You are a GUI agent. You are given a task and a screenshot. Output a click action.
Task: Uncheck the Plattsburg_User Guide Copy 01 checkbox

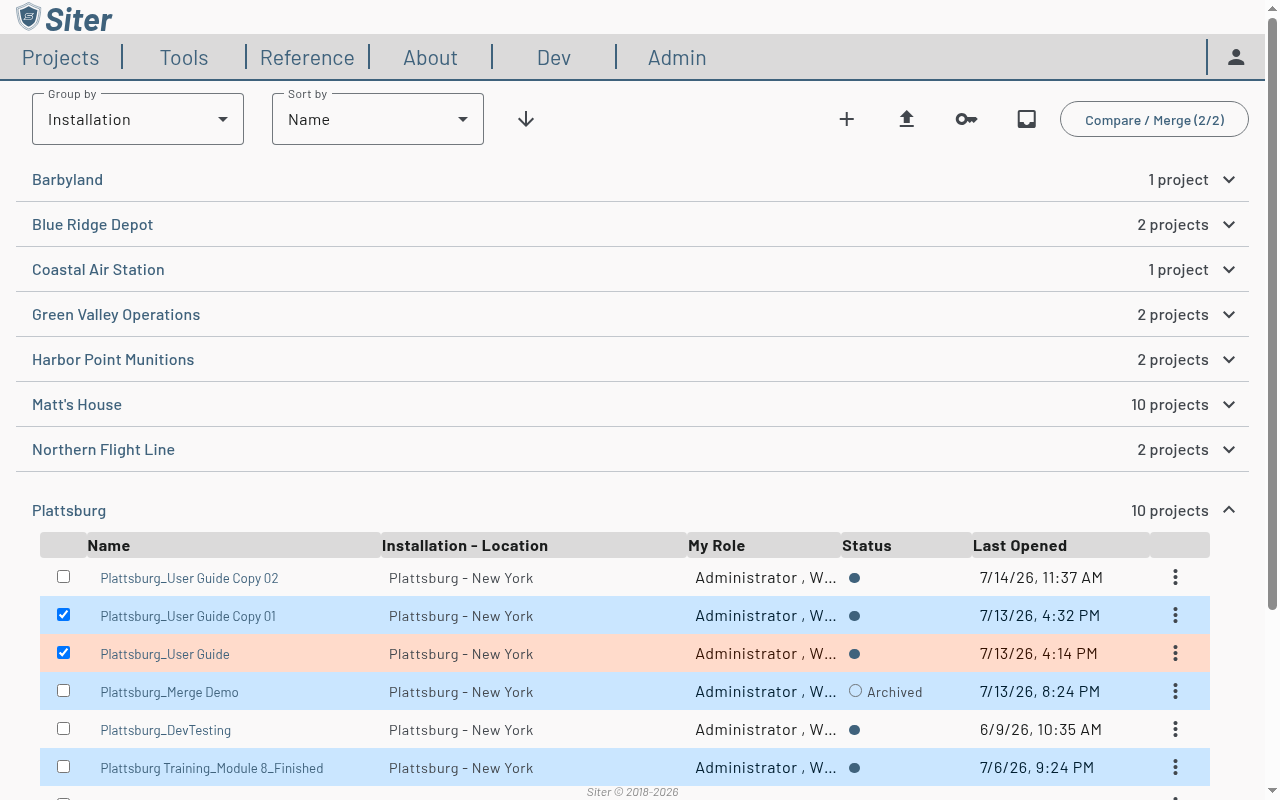point(64,615)
